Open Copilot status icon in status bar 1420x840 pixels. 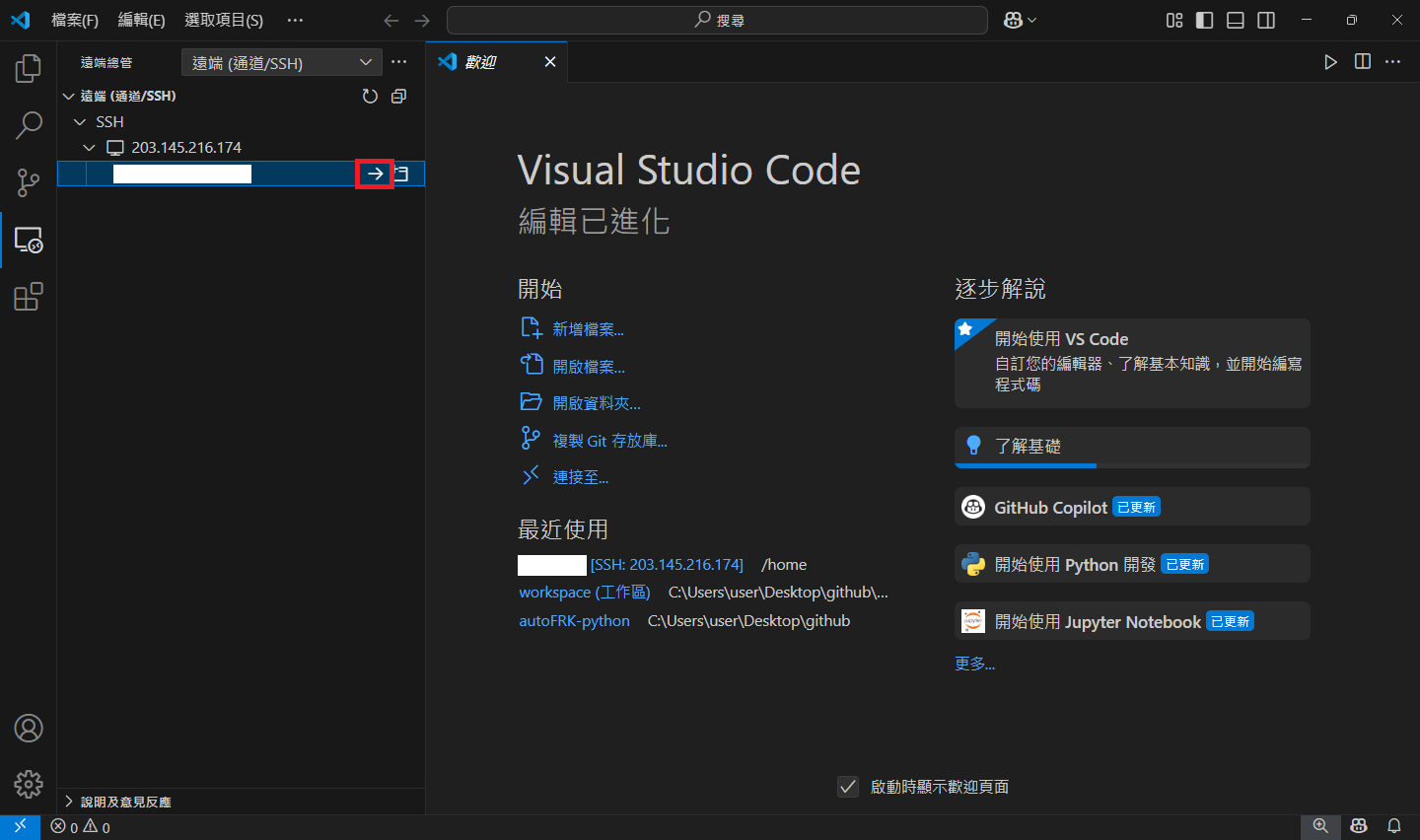point(1359,827)
